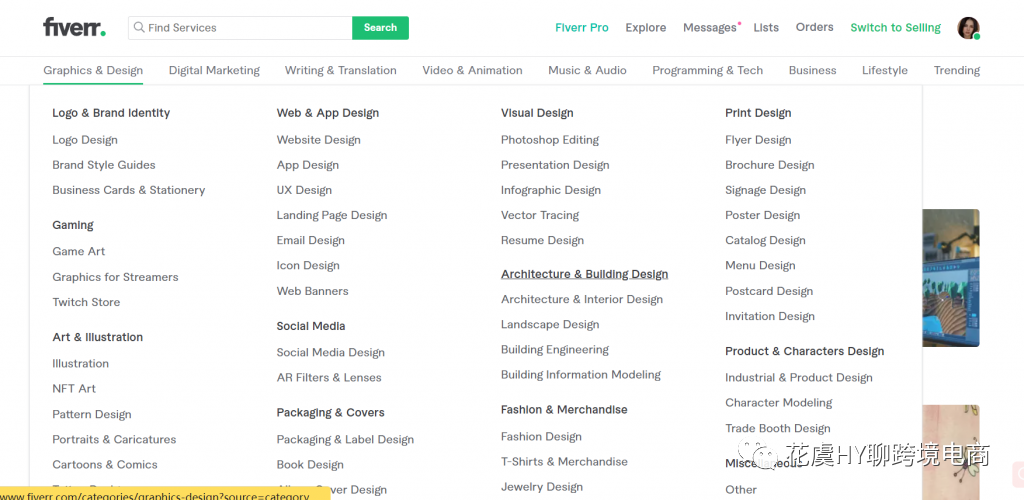
Task: Open Messages in the top navigation
Action: coord(710,28)
